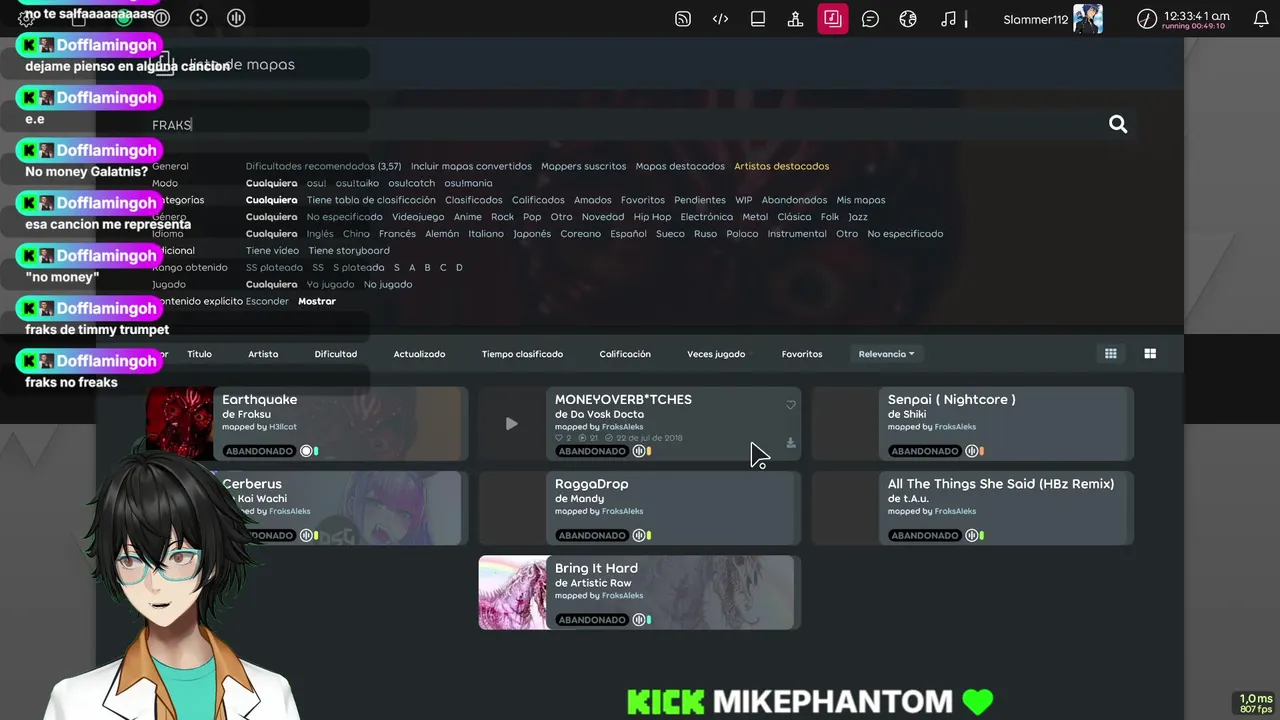This screenshot has height=720, width=1280.
Task: Sort results by Dificultad
Action: pyautogui.click(x=336, y=354)
